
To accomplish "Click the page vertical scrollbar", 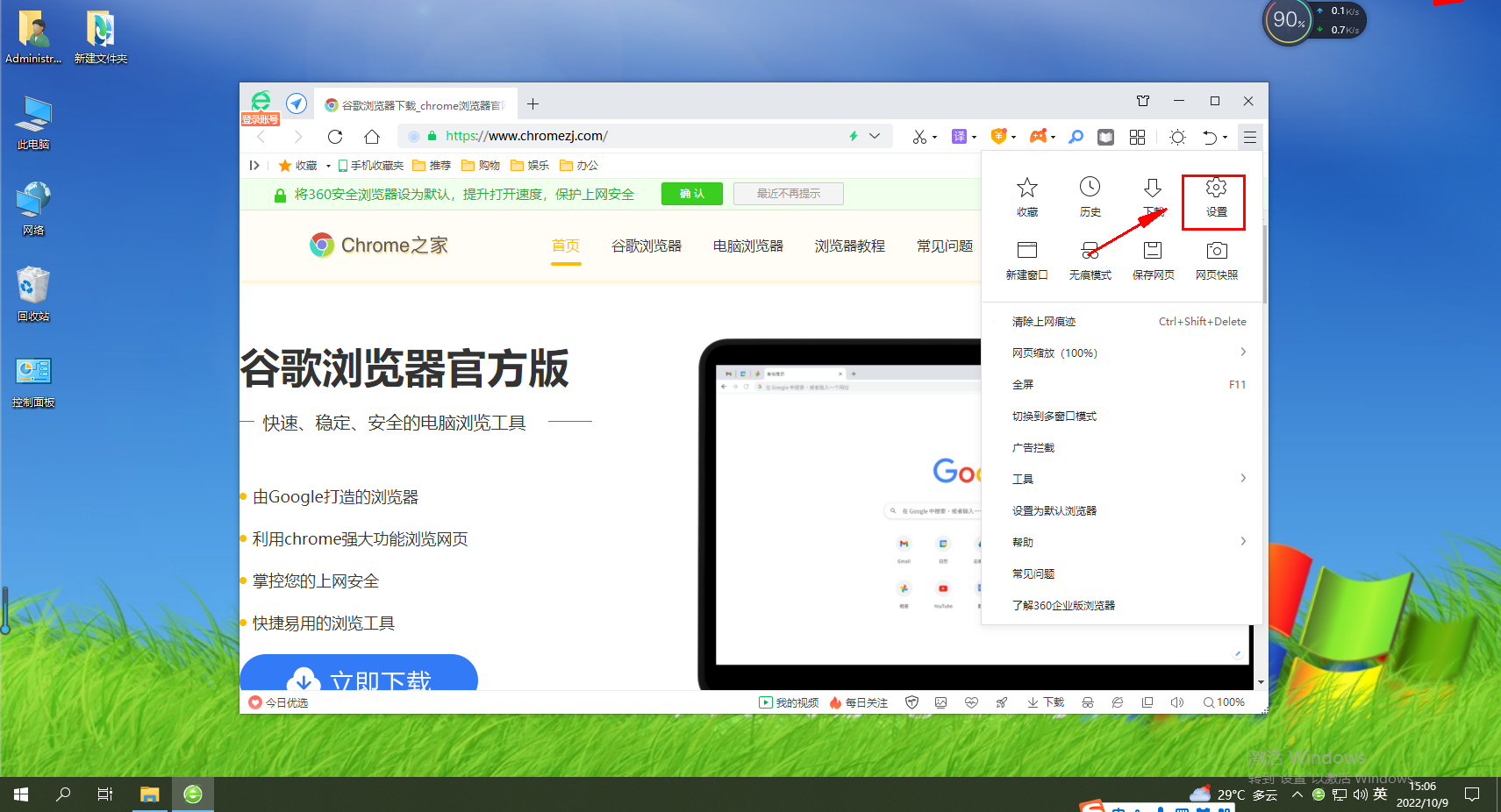I will tap(1264, 263).
